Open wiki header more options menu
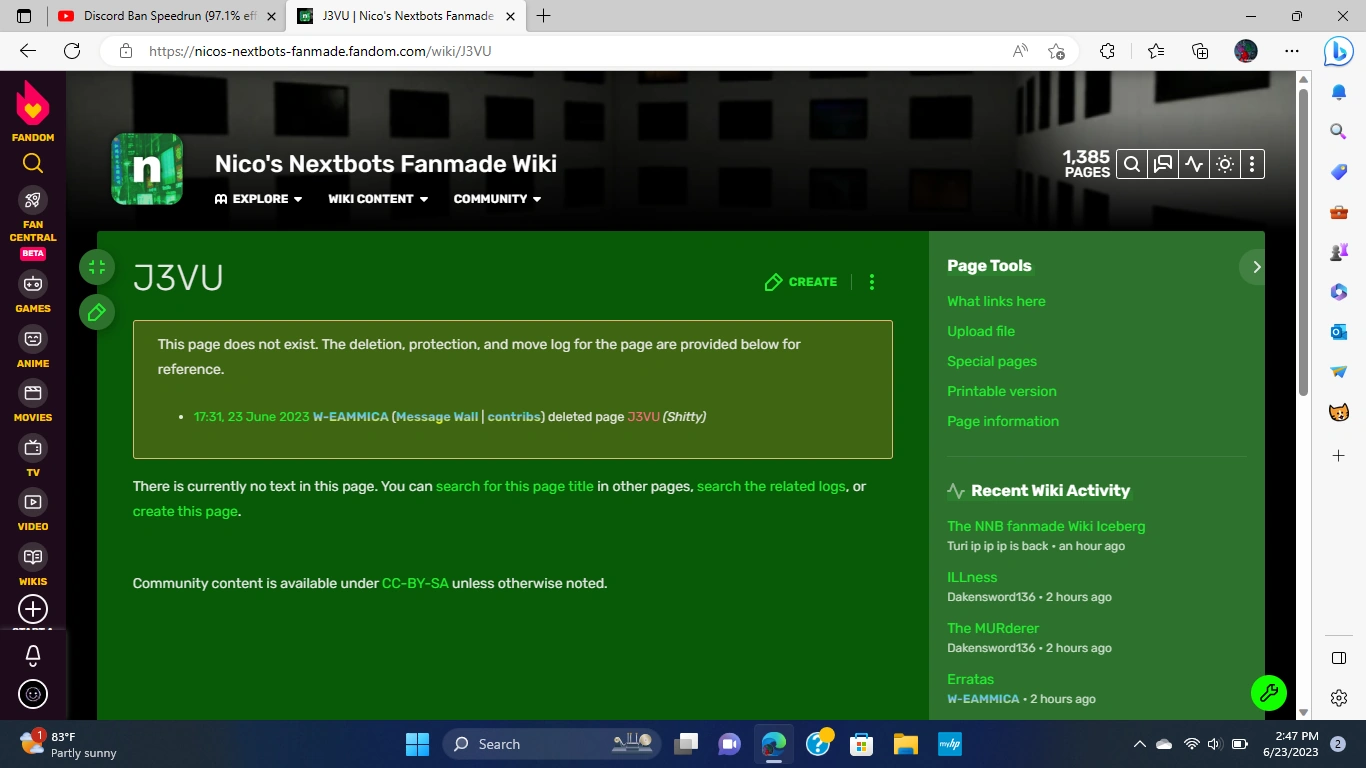Screen dimensions: 1366x768 [x=1252, y=165]
